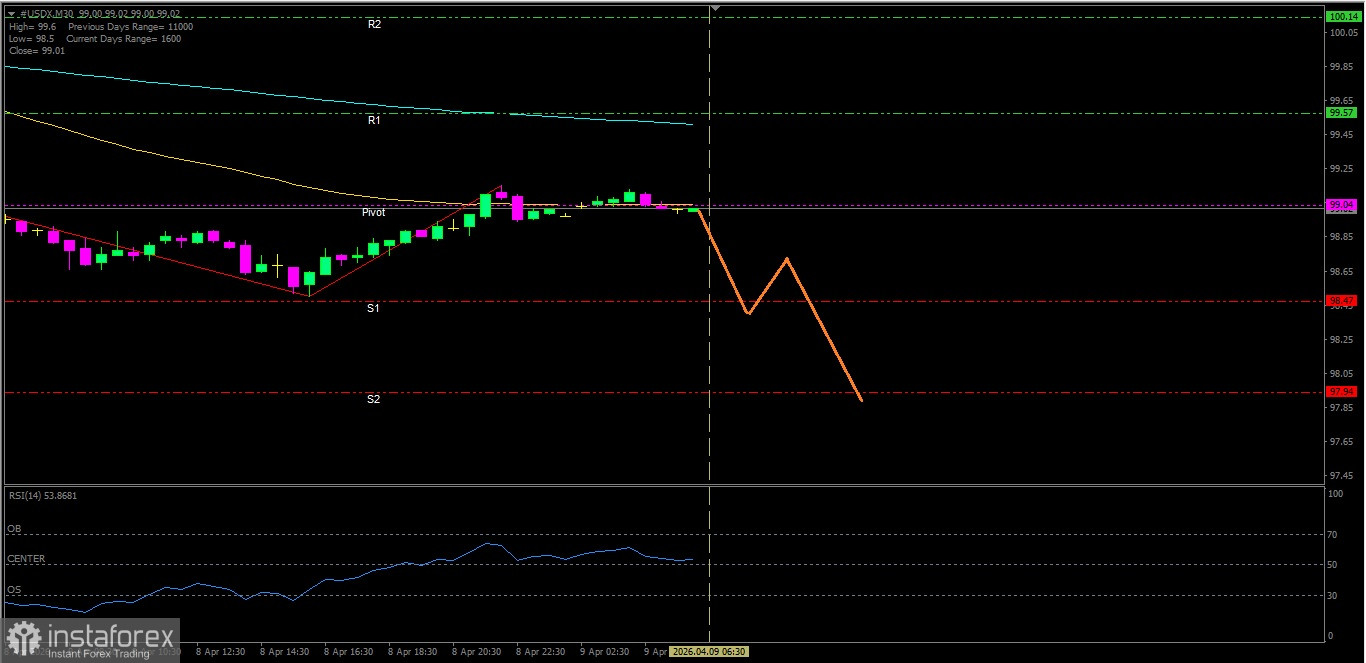Click the RSI(14) indicator label
This screenshot has height=663, width=1366.
[x=42, y=495]
